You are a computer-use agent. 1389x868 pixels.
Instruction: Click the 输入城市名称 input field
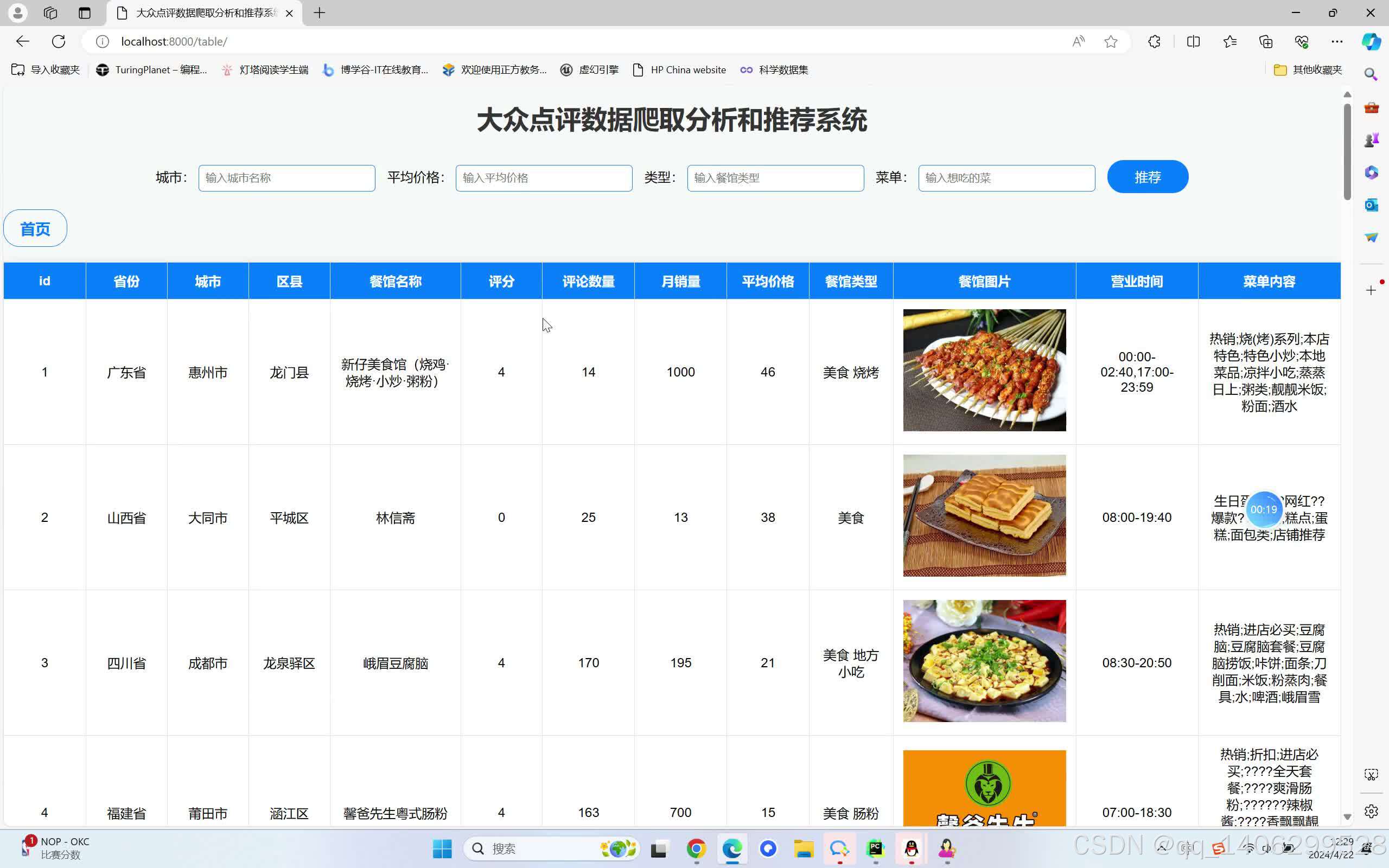tap(286, 178)
